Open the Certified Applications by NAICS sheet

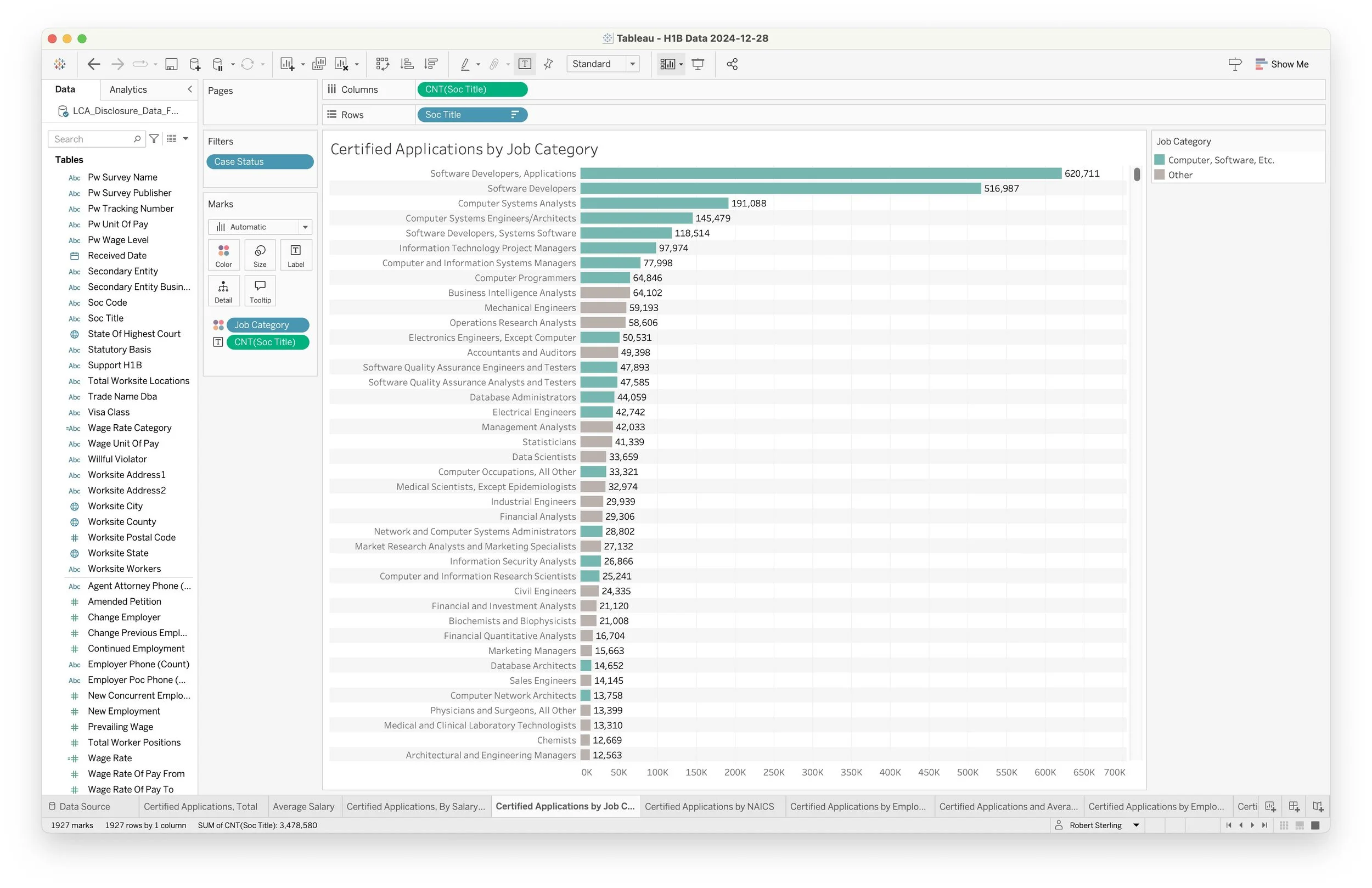(709, 806)
